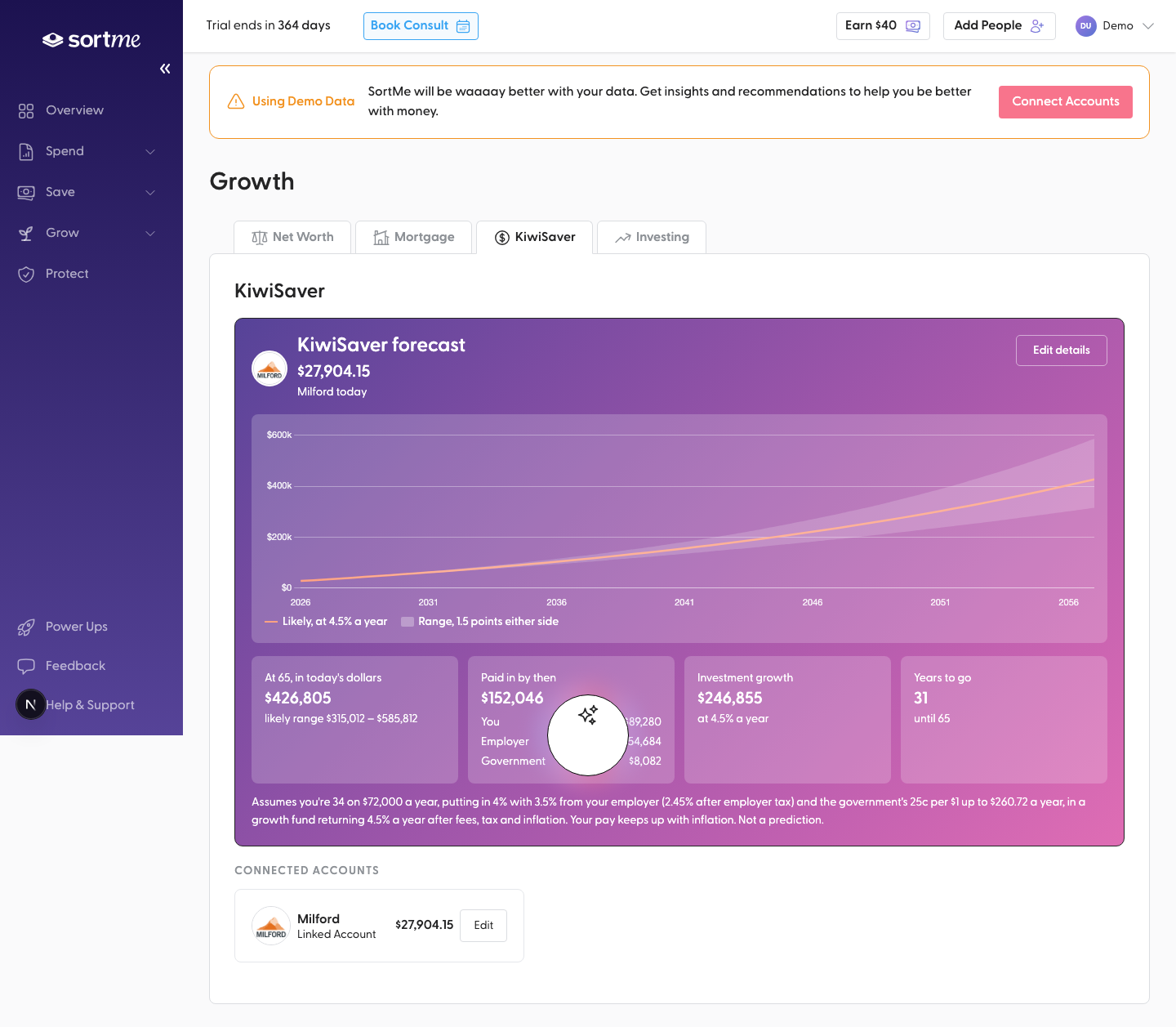Open Power Ups rocket icon
This screenshot has width=1176, height=1027.
click(26, 627)
